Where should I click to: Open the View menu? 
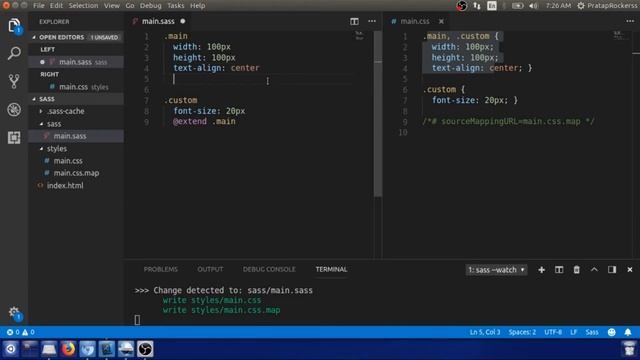point(111,6)
